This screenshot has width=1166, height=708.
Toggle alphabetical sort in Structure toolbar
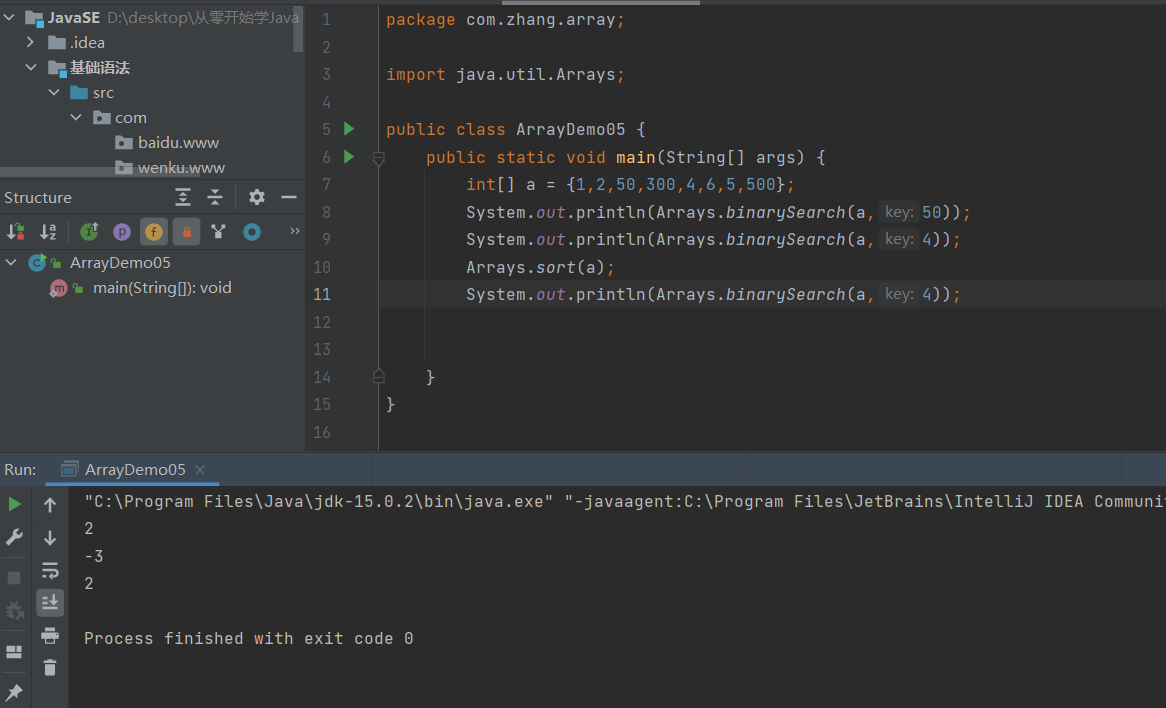pos(48,231)
